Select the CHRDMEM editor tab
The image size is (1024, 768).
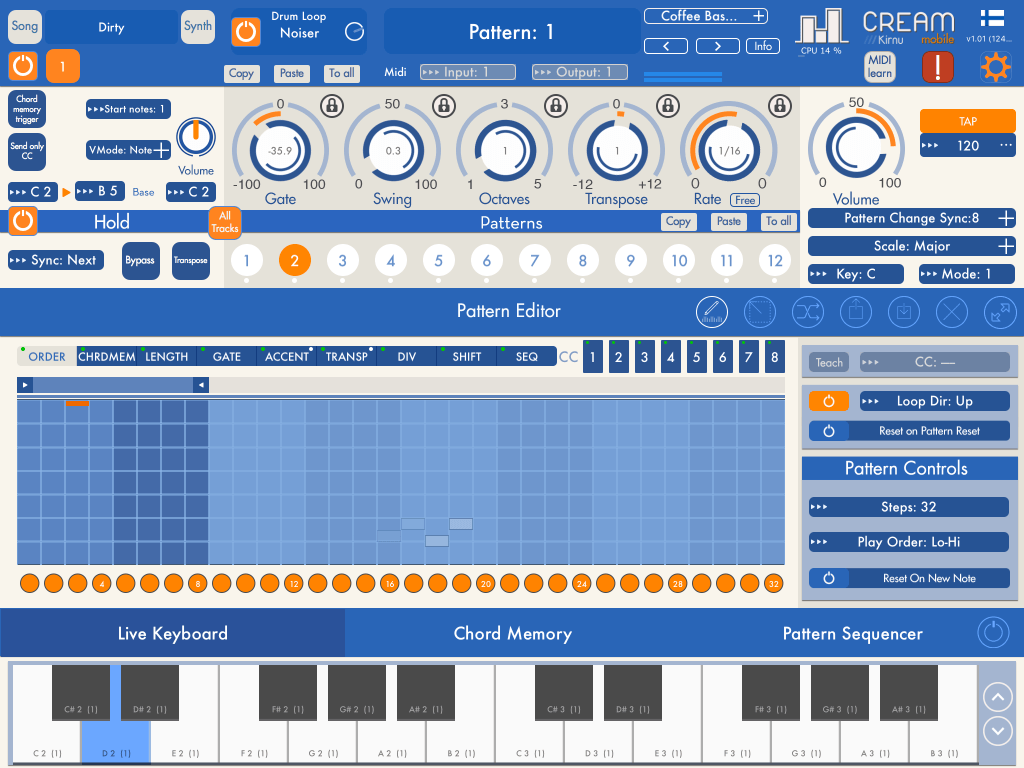[x=106, y=357]
